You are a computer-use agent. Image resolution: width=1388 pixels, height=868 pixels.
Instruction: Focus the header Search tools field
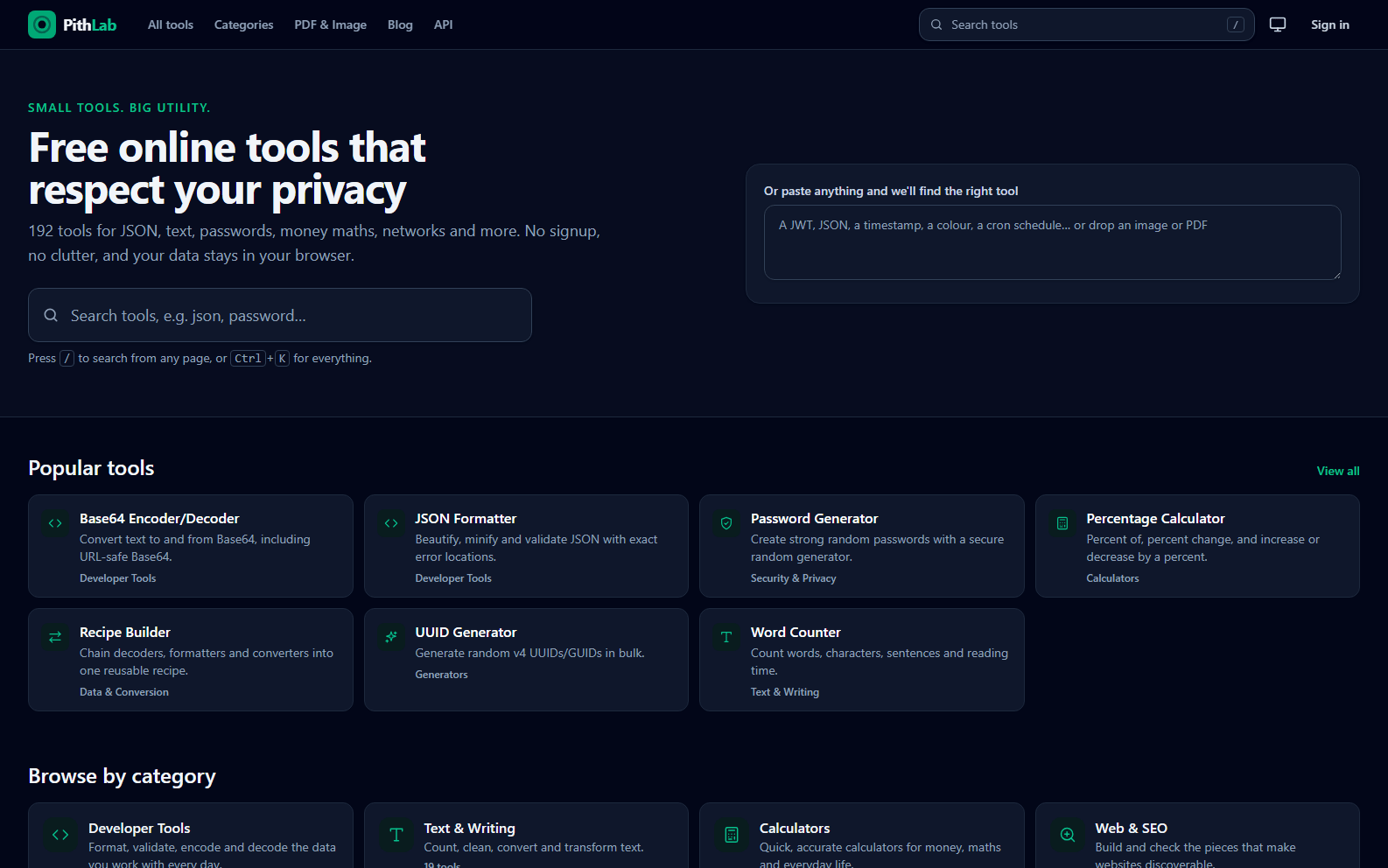pyautogui.click(x=1087, y=24)
